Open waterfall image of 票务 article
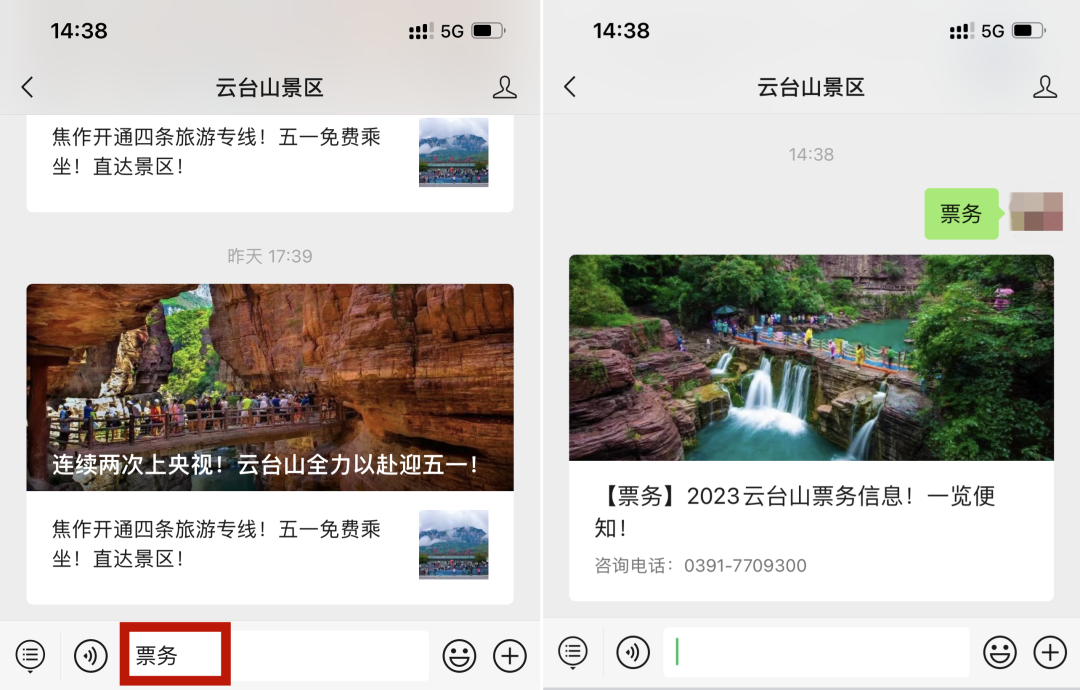The height and width of the screenshot is (690, 1080). [811, 357]
